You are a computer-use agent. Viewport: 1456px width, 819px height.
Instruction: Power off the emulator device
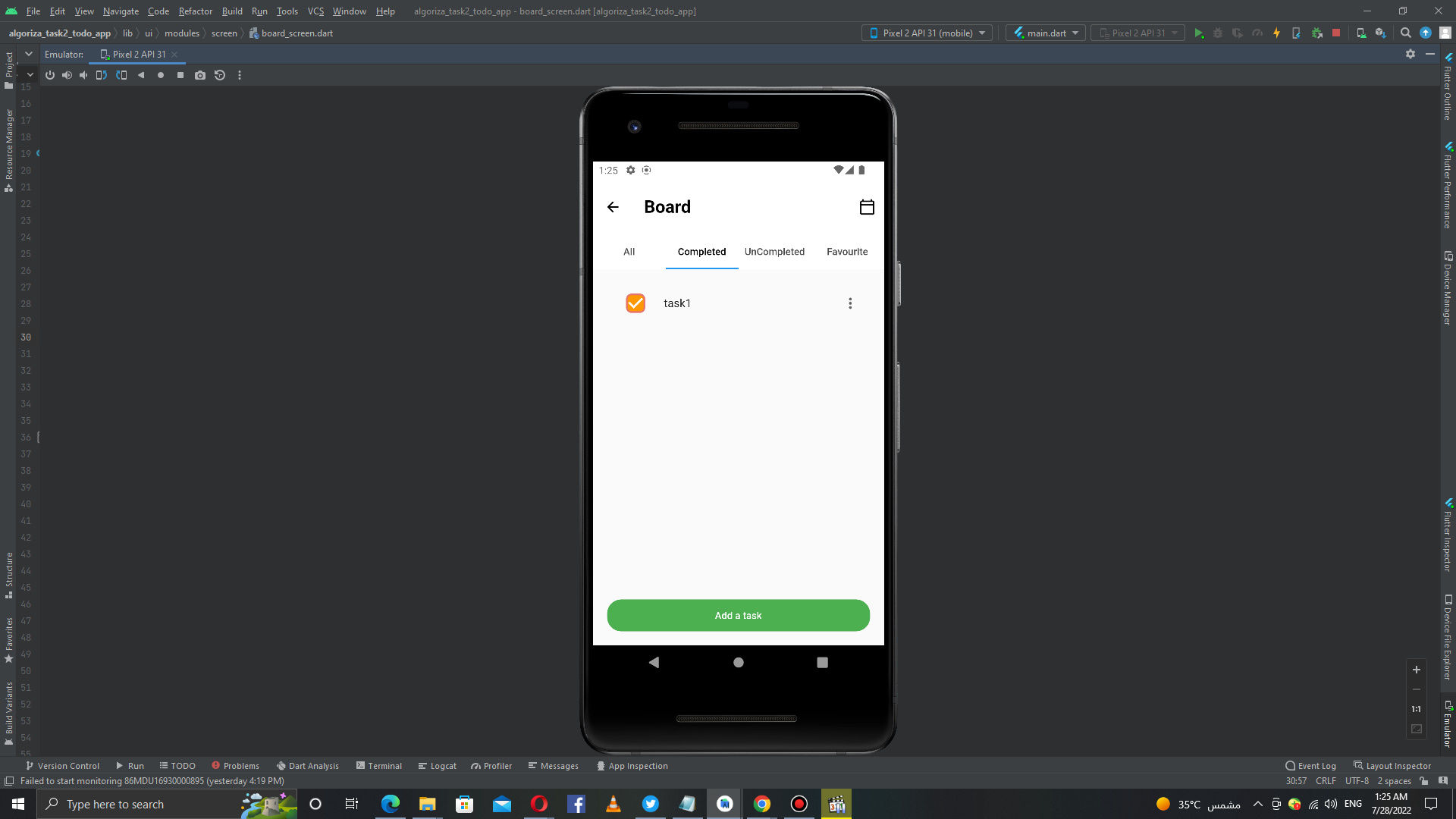click(49, 75)
